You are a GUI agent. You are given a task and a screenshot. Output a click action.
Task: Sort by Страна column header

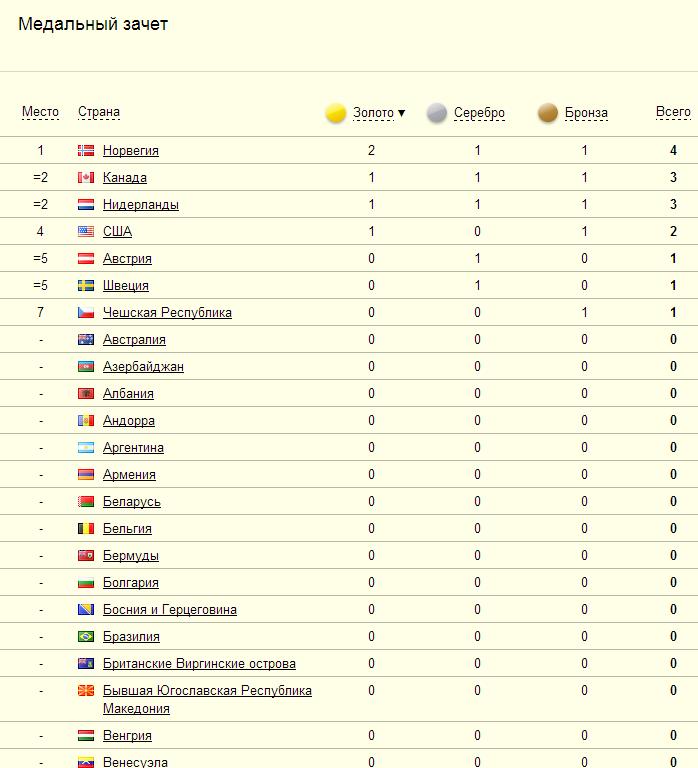99,112
